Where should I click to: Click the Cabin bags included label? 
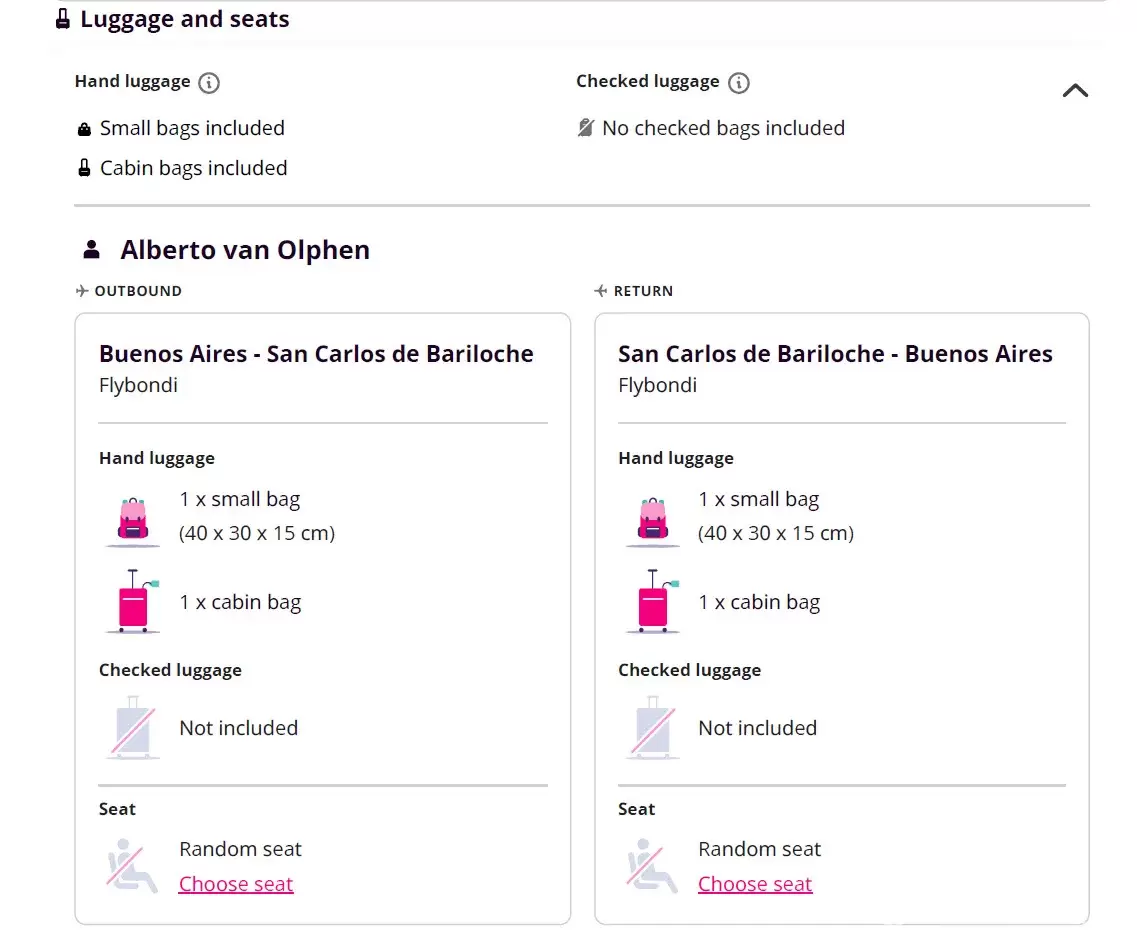193,168
